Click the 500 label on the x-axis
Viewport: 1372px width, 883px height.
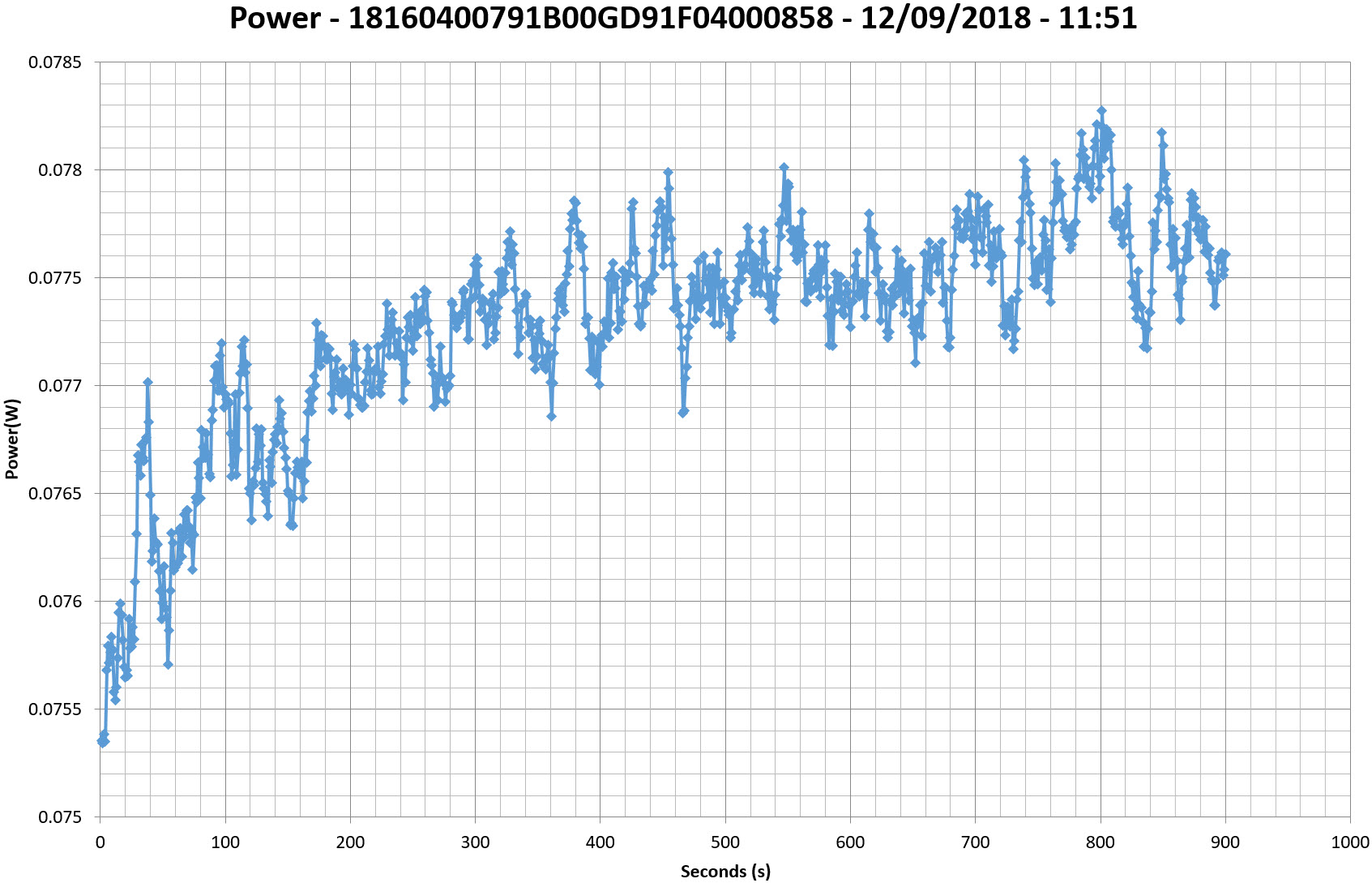click(725, 842)
